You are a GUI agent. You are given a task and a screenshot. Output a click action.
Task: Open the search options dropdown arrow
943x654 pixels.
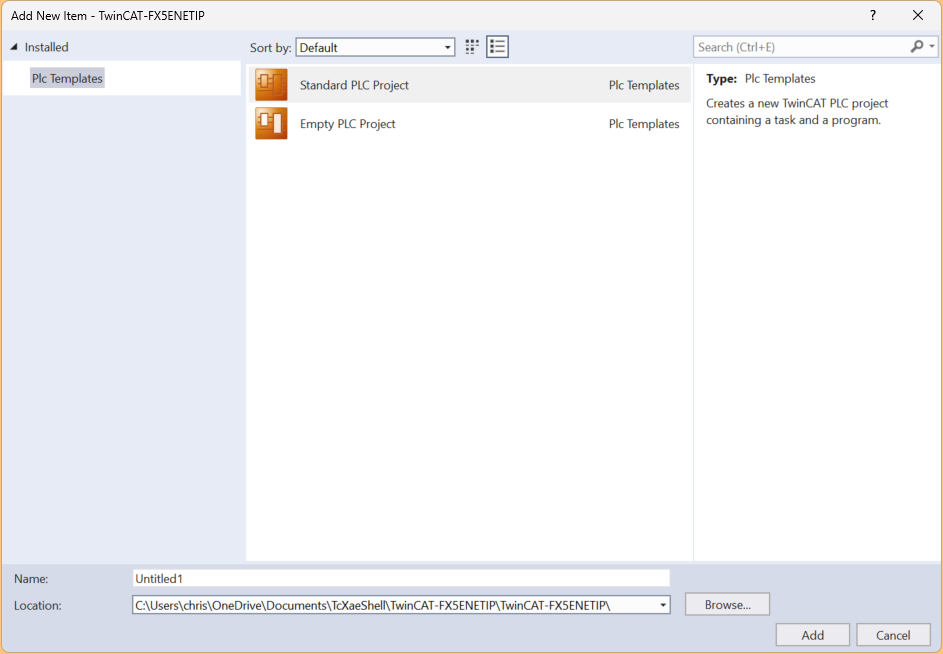[932, 47]
